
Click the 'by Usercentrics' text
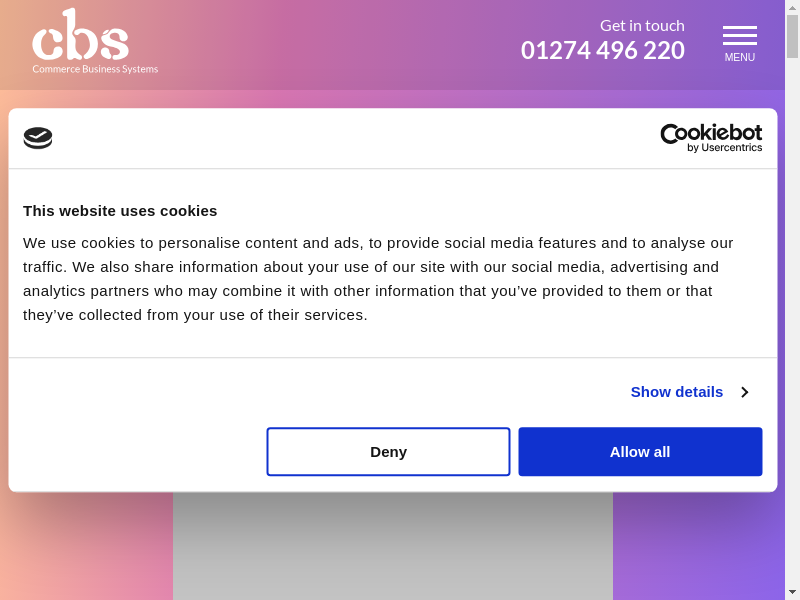724,148
